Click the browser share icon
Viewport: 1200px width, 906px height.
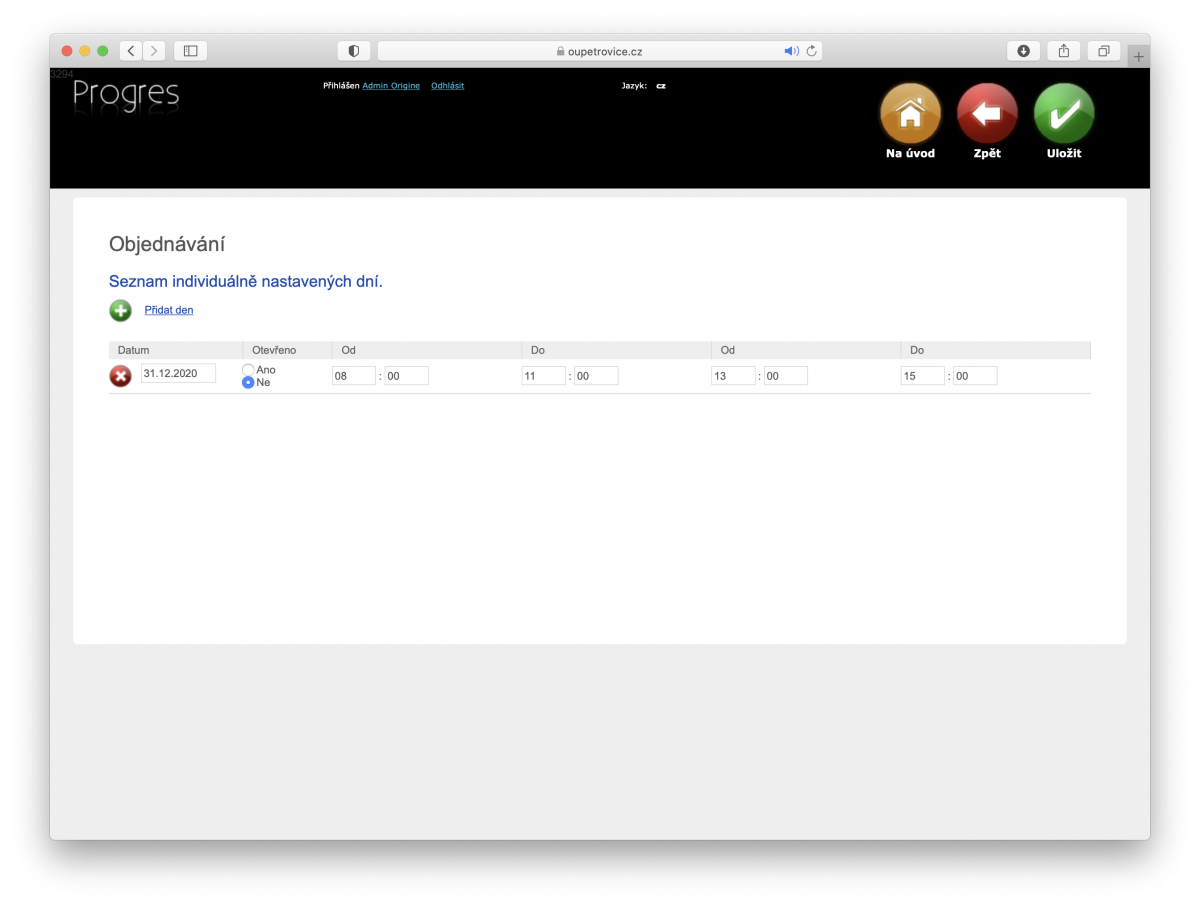[1063, 50]
